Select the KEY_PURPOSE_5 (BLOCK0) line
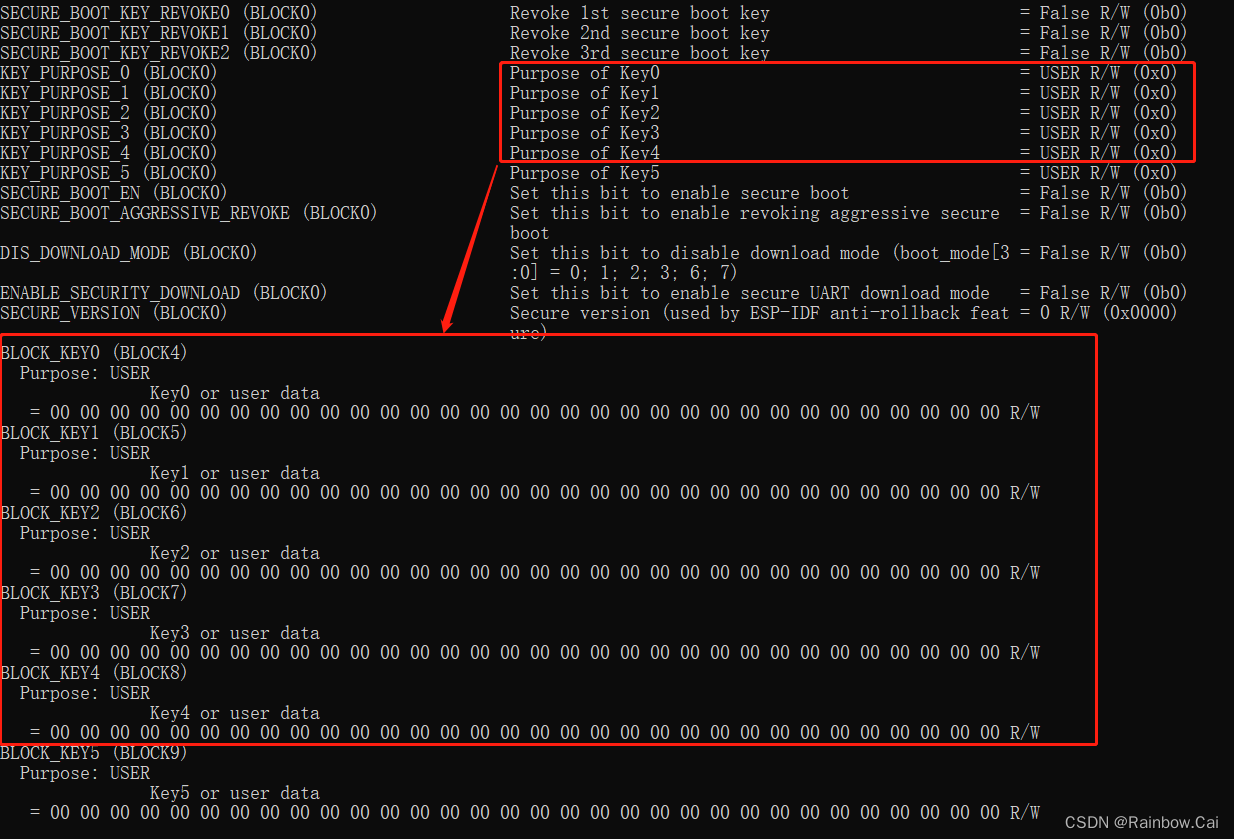This screenshot has width=1234, height=839. (x=108, y=173)
